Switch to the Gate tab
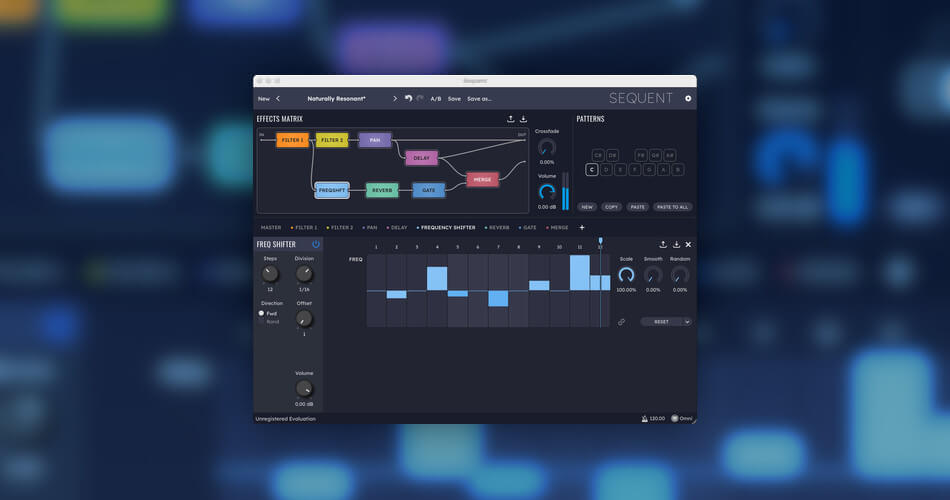Image resolution: width=950 pixels, height=500 pixels. [528, 228]
